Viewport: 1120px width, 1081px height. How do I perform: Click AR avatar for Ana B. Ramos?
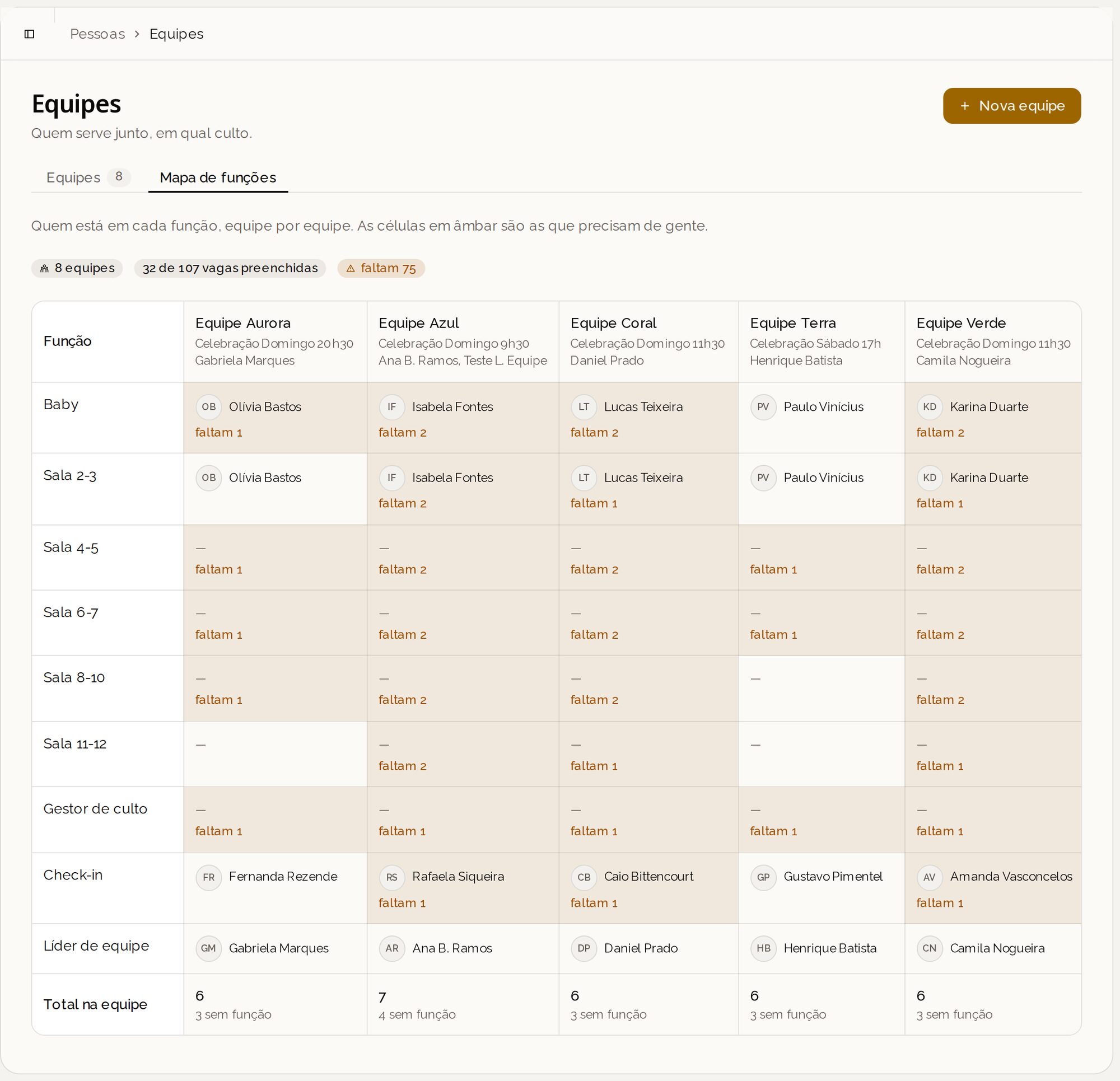point(392,948)
